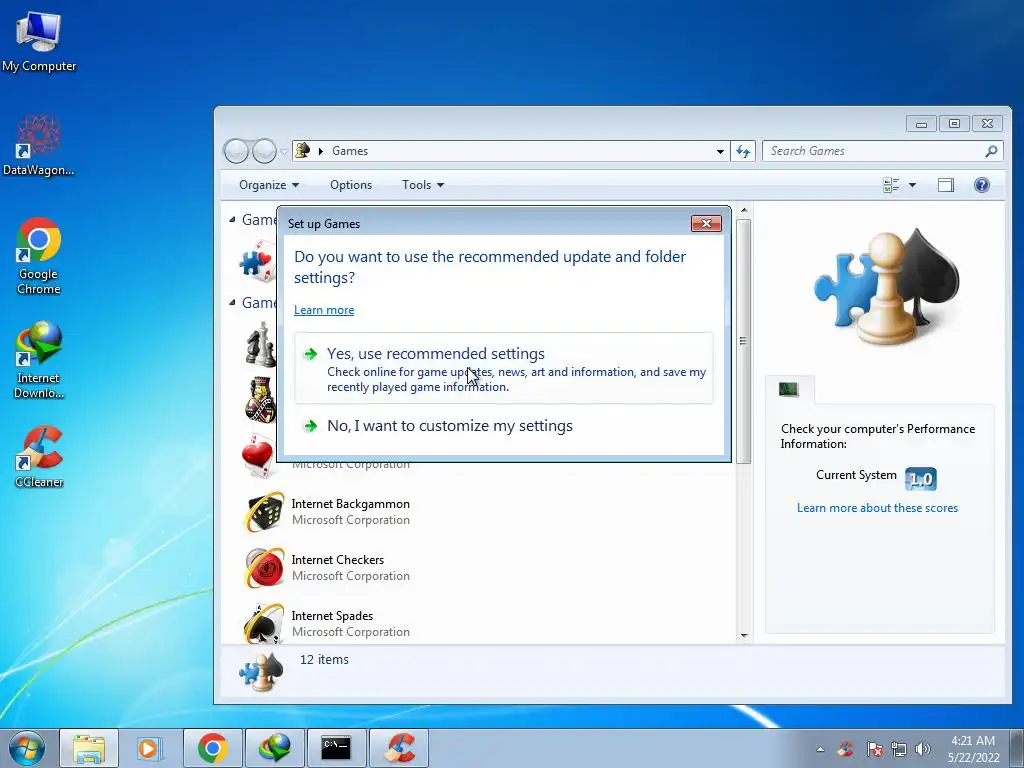Click Games in the address breadcrumb
1024x768 pixels.
pos(349,151)
